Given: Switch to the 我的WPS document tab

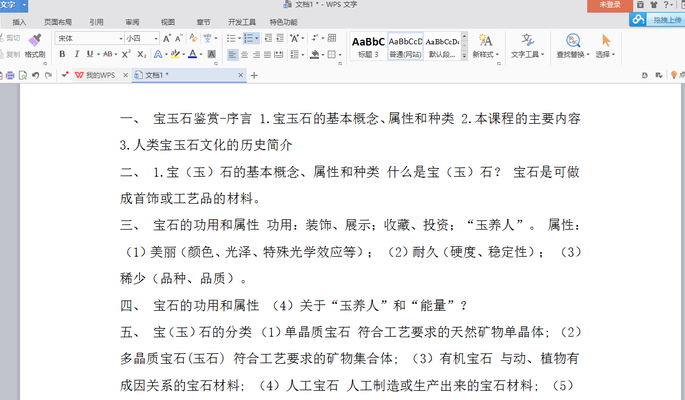Looking at the screenshot, I should tap(100, 75).
